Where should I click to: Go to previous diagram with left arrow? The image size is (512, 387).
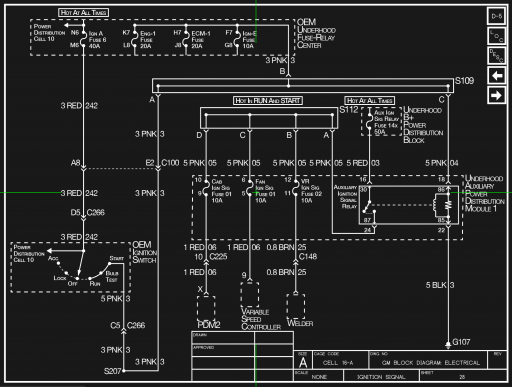(x=497, y=76)
